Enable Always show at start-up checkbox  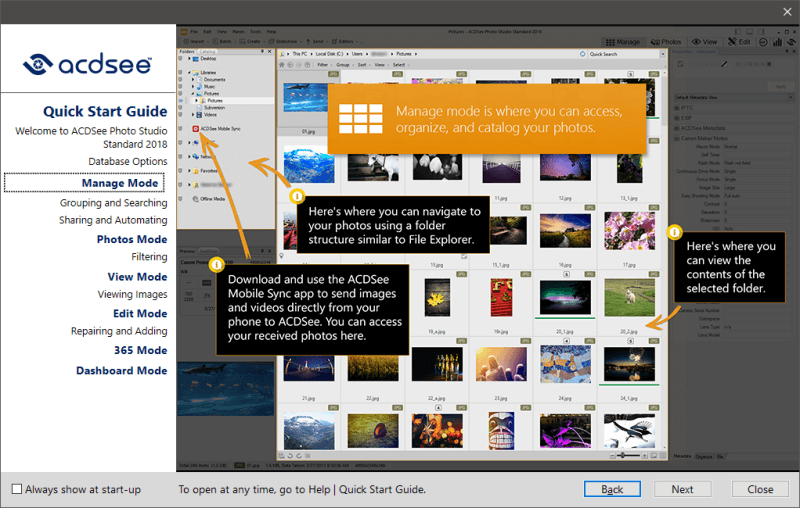tap(17, 489)
